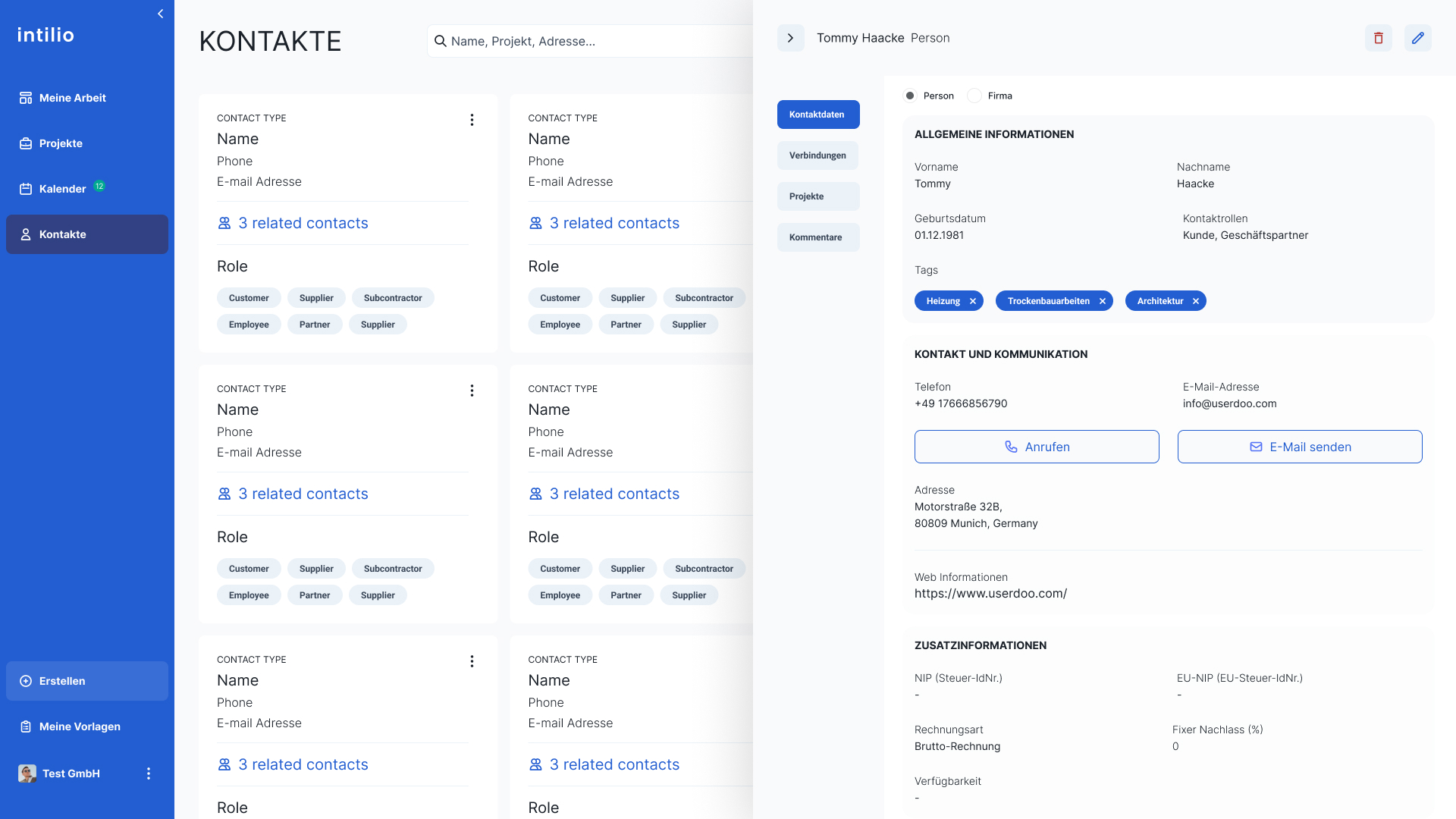Image resolution: width=1456 pixels, height=819 pixels.
Task: Remove the Architektur tag via its X
Action: tap(1195, 301)
